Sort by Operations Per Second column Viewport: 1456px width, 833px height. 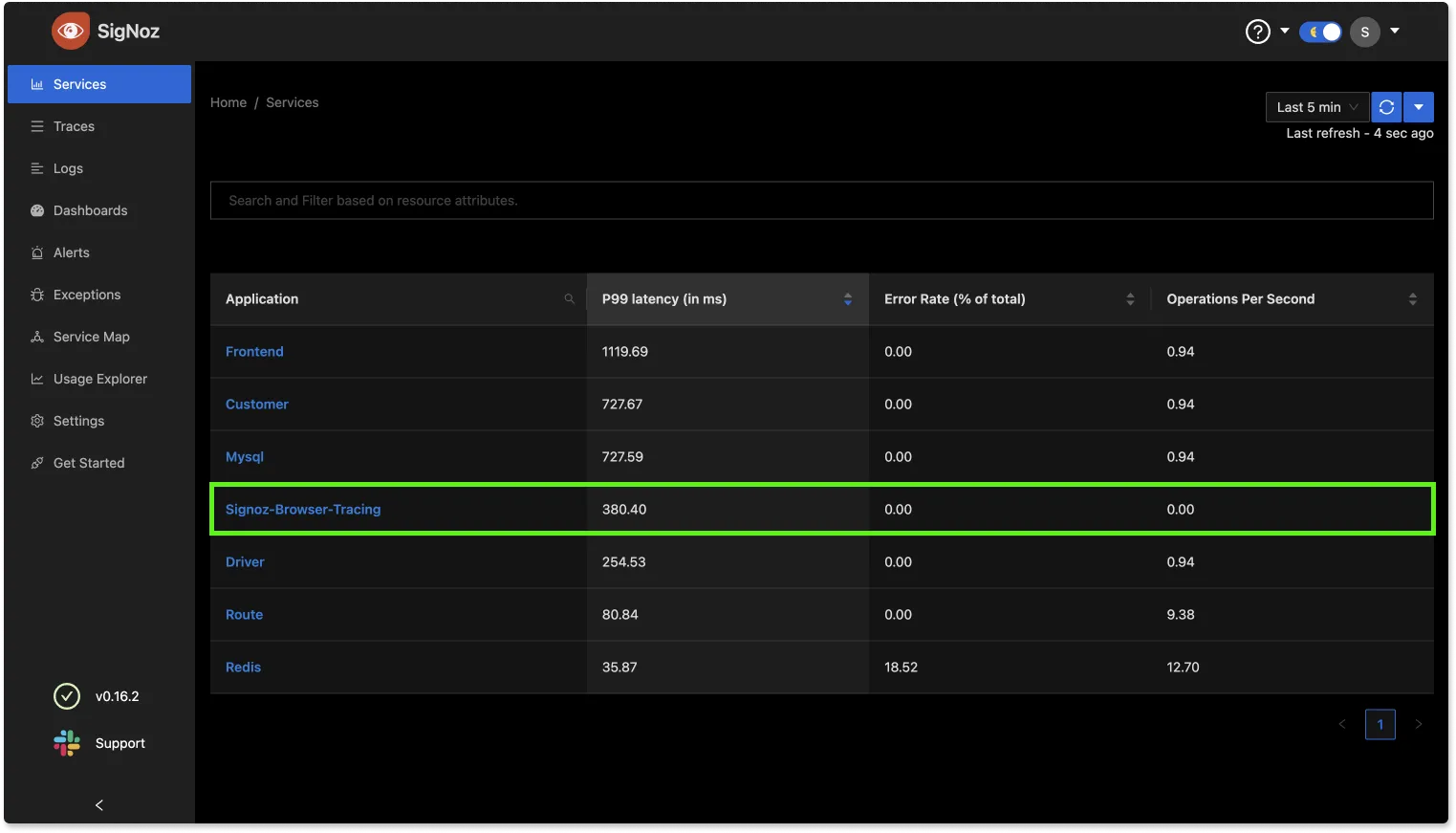click(x=1412, y=299)
